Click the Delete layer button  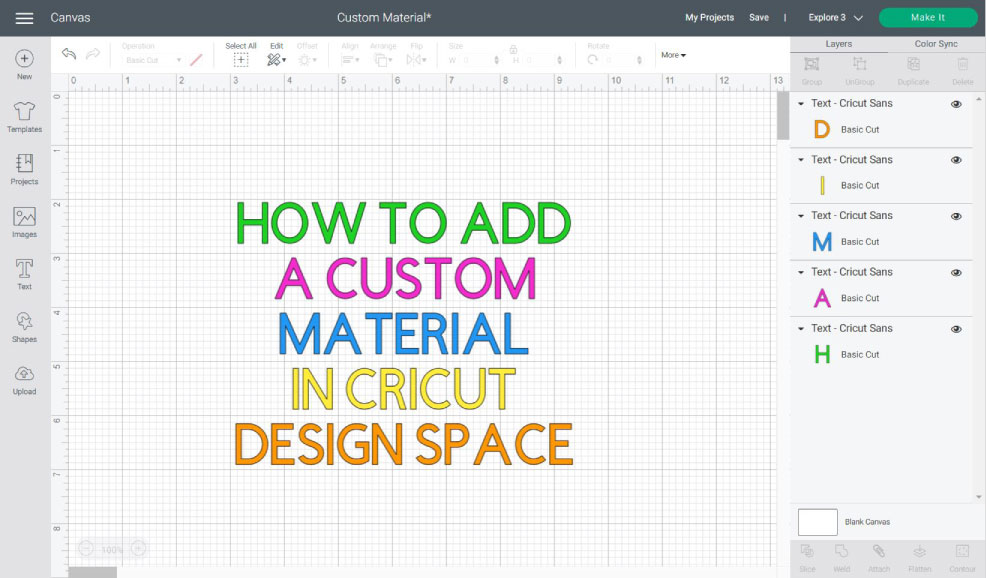[x=963, y=70]
